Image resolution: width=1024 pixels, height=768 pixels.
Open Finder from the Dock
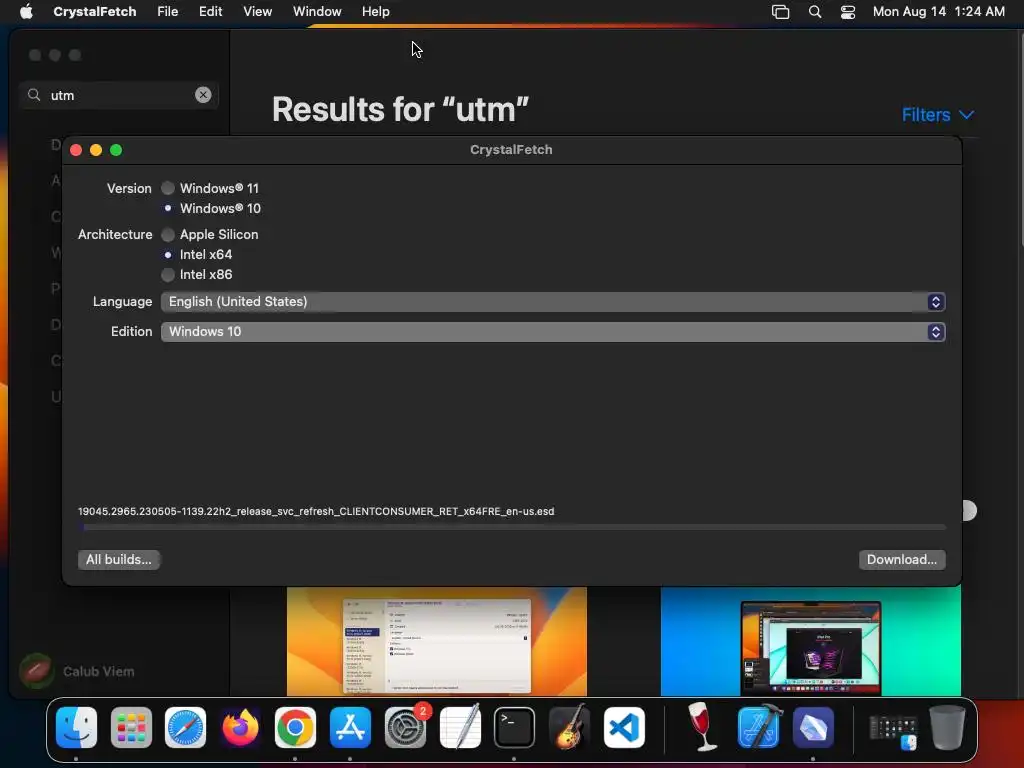coord(76,727)
